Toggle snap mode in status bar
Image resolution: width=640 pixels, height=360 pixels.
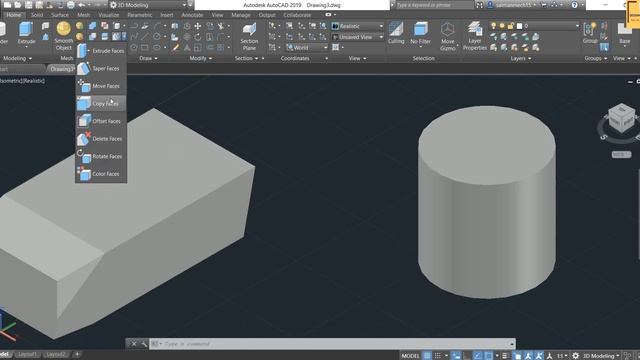click(438, 356)
